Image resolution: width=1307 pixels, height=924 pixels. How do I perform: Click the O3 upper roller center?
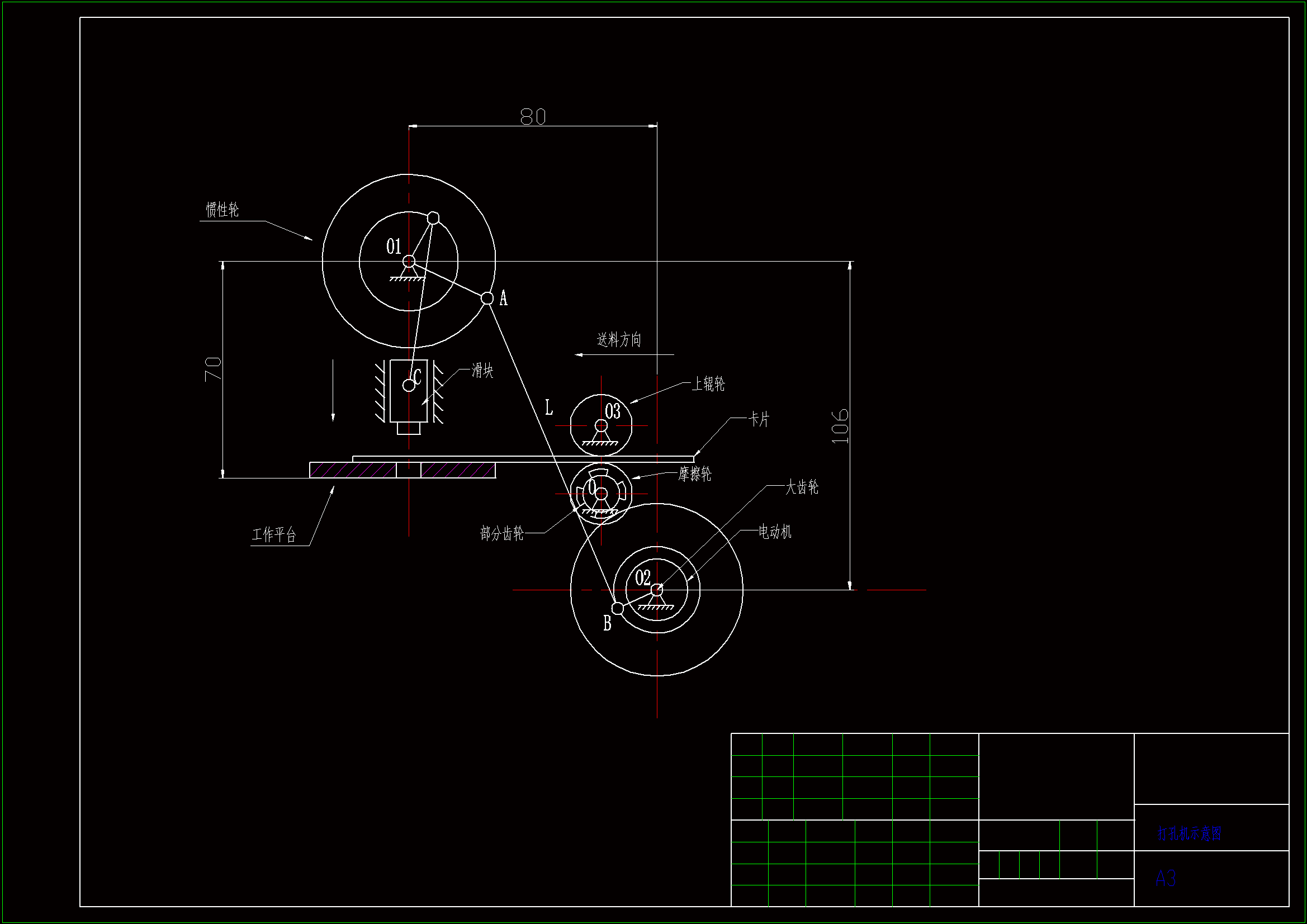[x=601, y=425]
